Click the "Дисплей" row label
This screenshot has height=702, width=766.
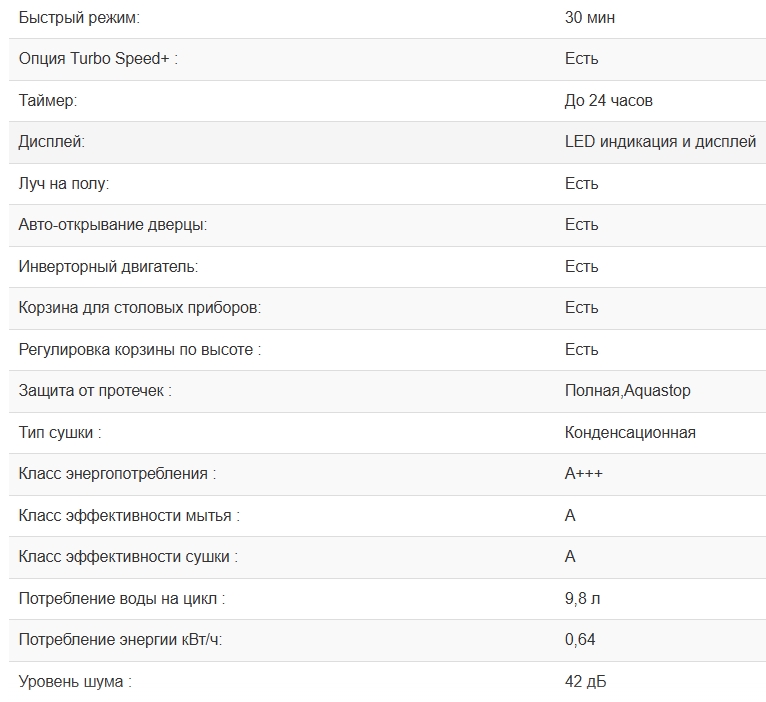[51, 142]
